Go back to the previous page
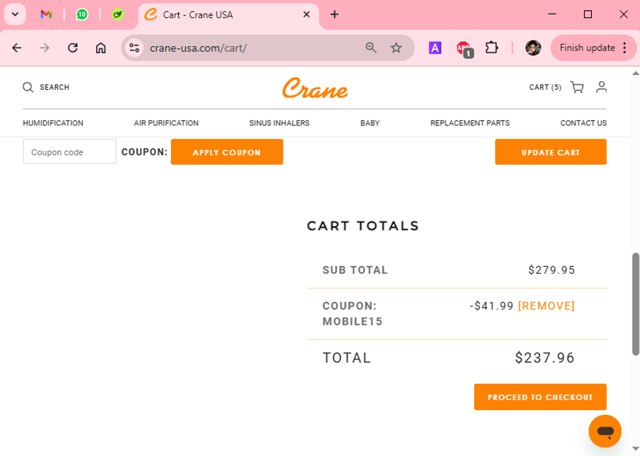This screenshot has height=456, width=640. click(17, 48)
